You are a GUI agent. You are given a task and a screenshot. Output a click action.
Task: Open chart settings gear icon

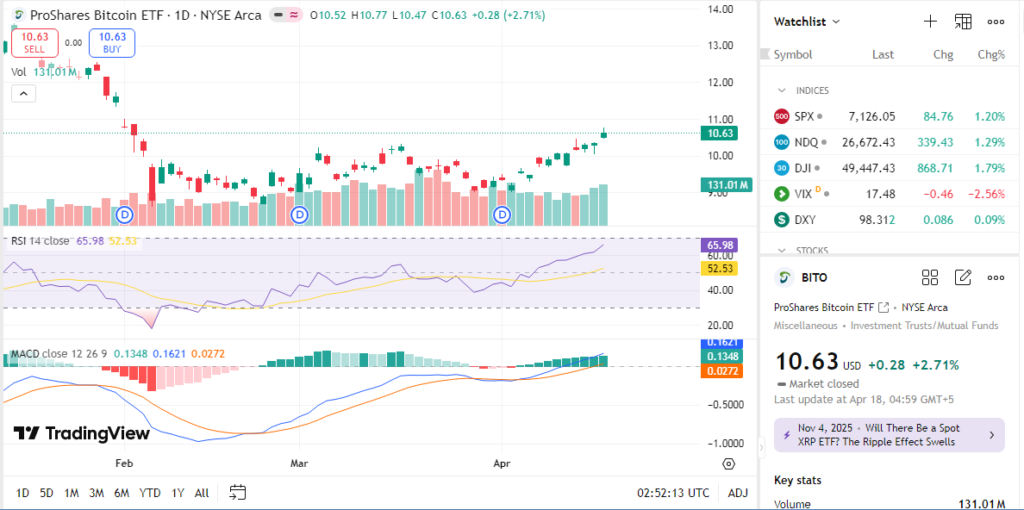tap(729, 464)
